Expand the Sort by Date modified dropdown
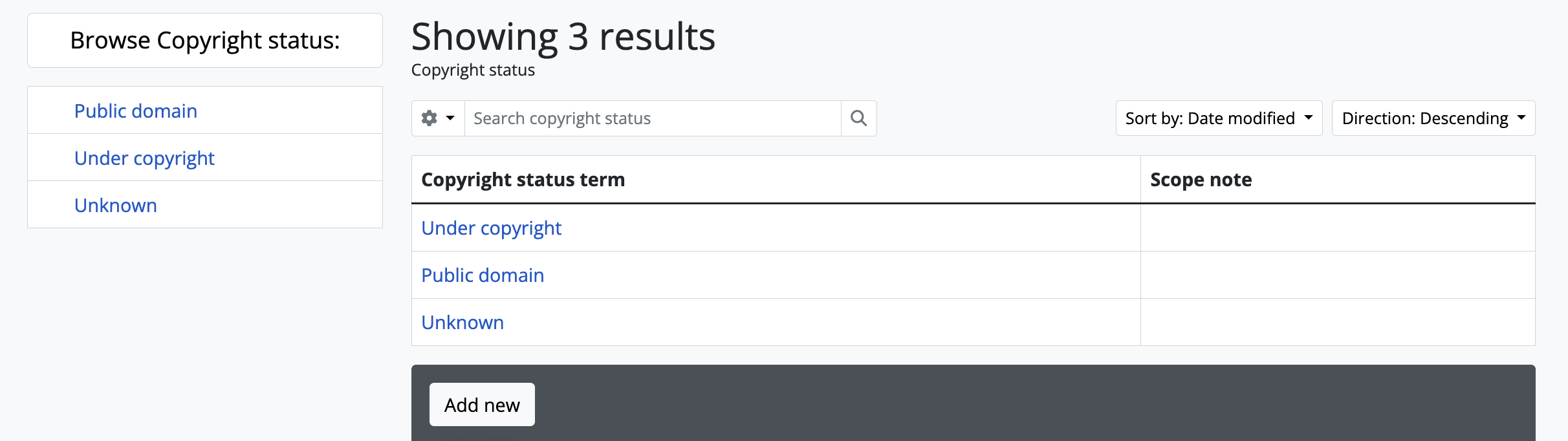This screenshot has height=441, width=1568. (x=1219, y=118)
